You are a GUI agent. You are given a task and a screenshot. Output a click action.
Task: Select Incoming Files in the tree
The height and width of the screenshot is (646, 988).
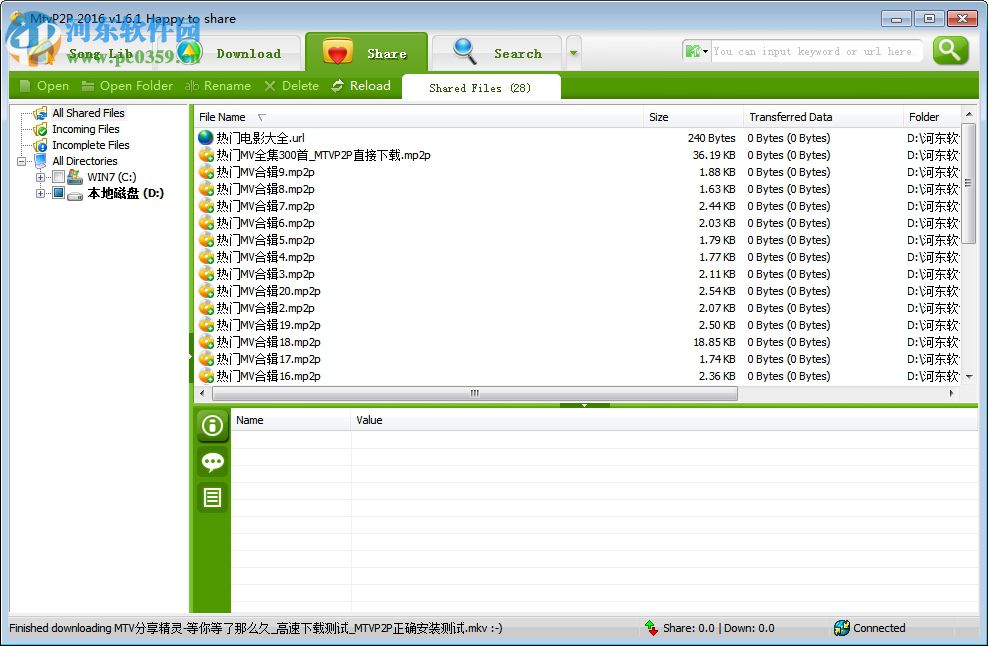[86, 129]
